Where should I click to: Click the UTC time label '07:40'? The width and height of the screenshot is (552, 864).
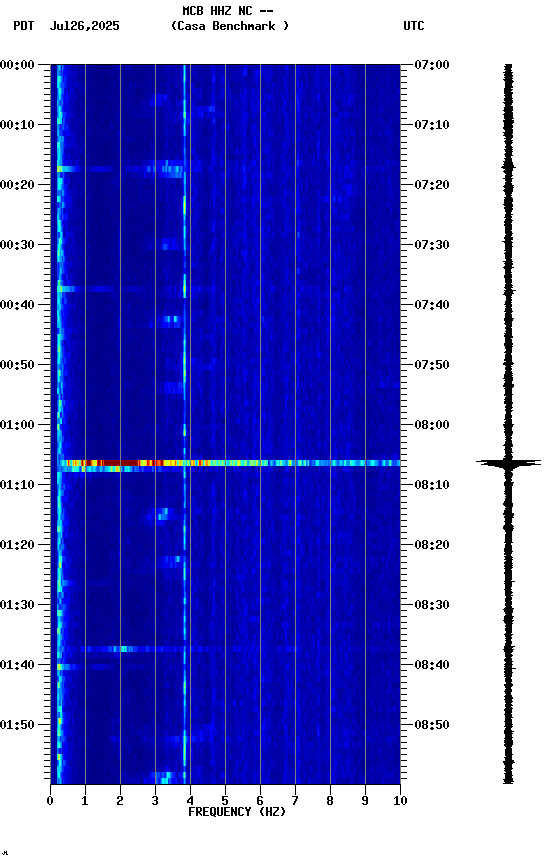(x=432, y=305)
